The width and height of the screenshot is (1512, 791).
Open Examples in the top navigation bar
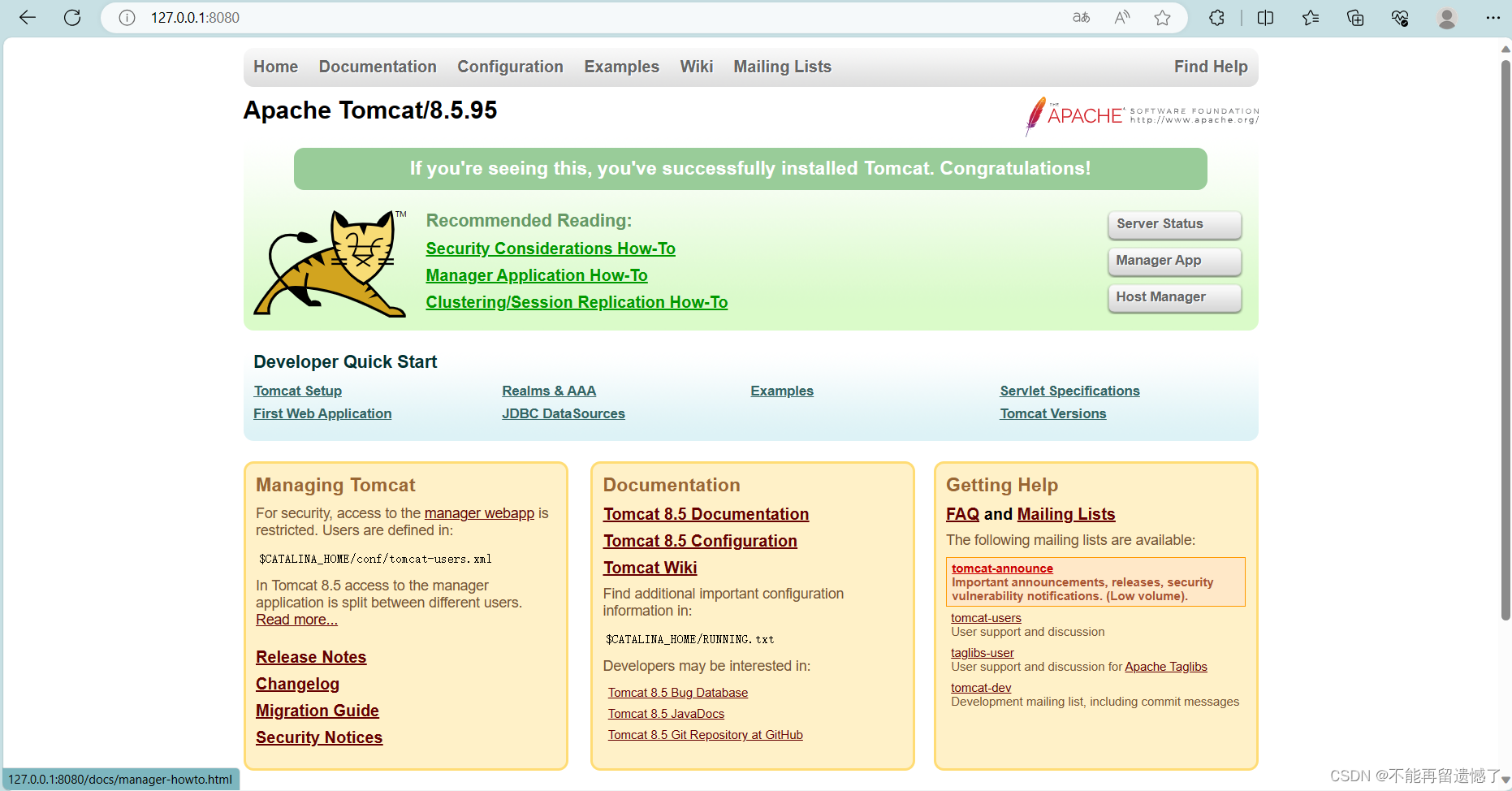[x=621, y=67]
